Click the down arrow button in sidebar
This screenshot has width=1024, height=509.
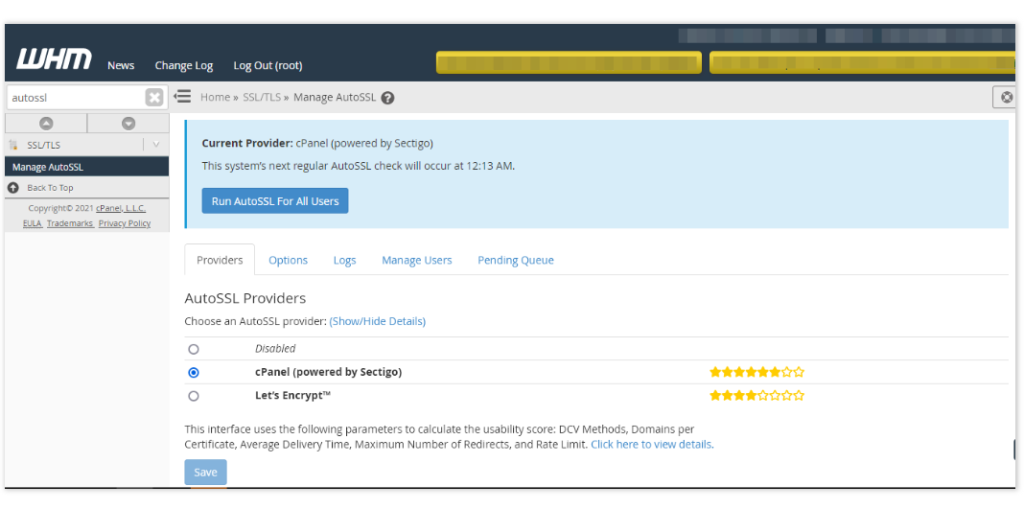(128, 123)
